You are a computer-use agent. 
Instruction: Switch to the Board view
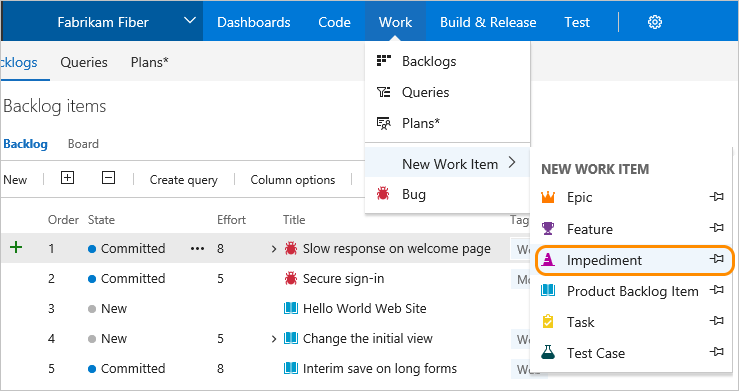pyautogui.click(x=83, y=144)
